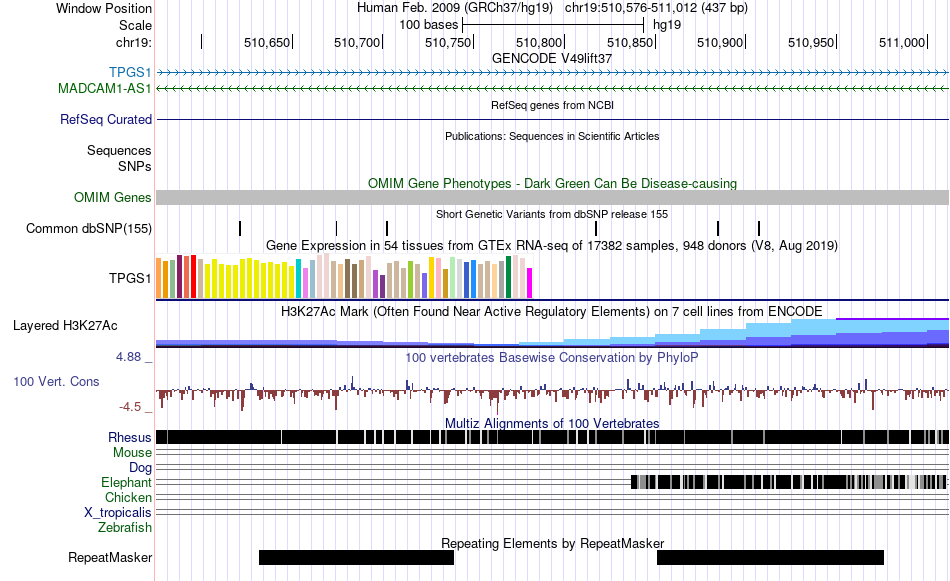
Task: Click the Sequences publications track label
Action: [x=119, y=150]
